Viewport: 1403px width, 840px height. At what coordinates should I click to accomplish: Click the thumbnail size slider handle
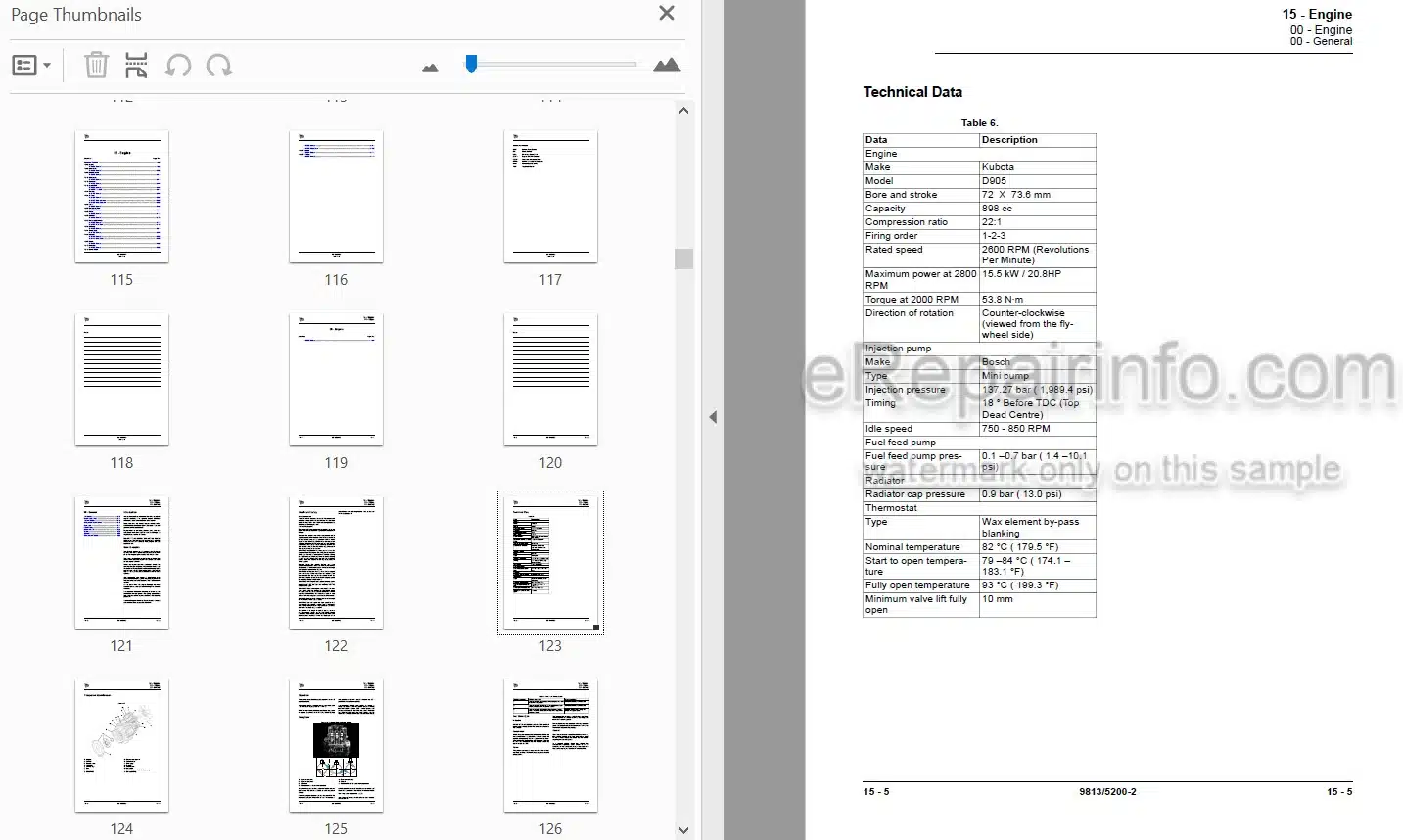click(471, 64)
